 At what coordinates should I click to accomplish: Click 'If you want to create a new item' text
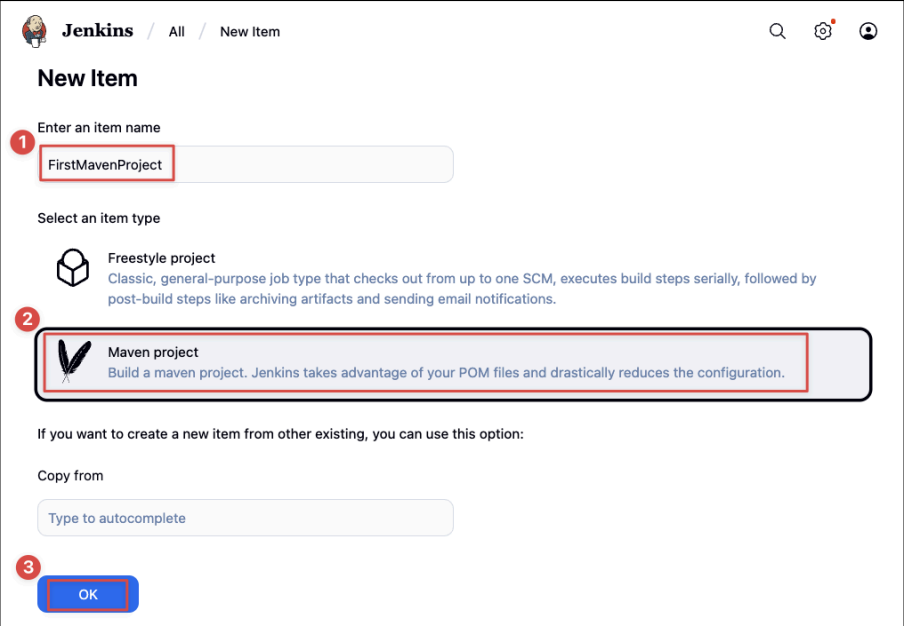tap(281, 433)
